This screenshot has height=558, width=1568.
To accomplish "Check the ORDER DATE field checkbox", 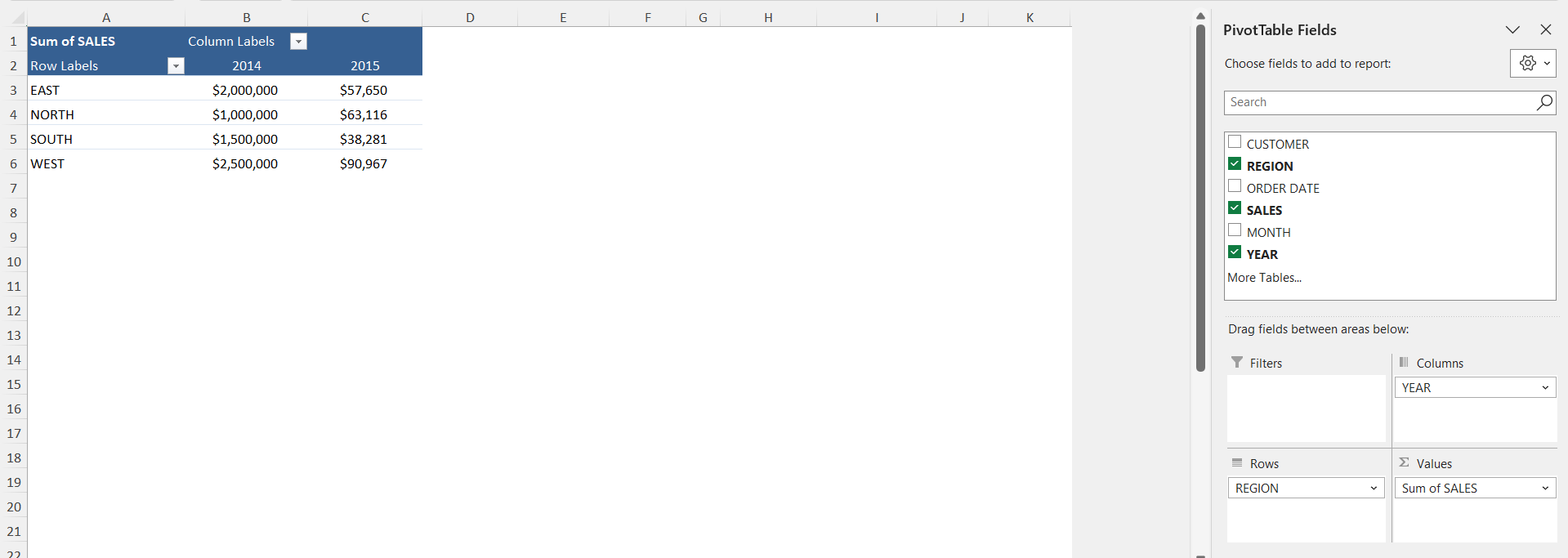I will tap(1235, 186).
